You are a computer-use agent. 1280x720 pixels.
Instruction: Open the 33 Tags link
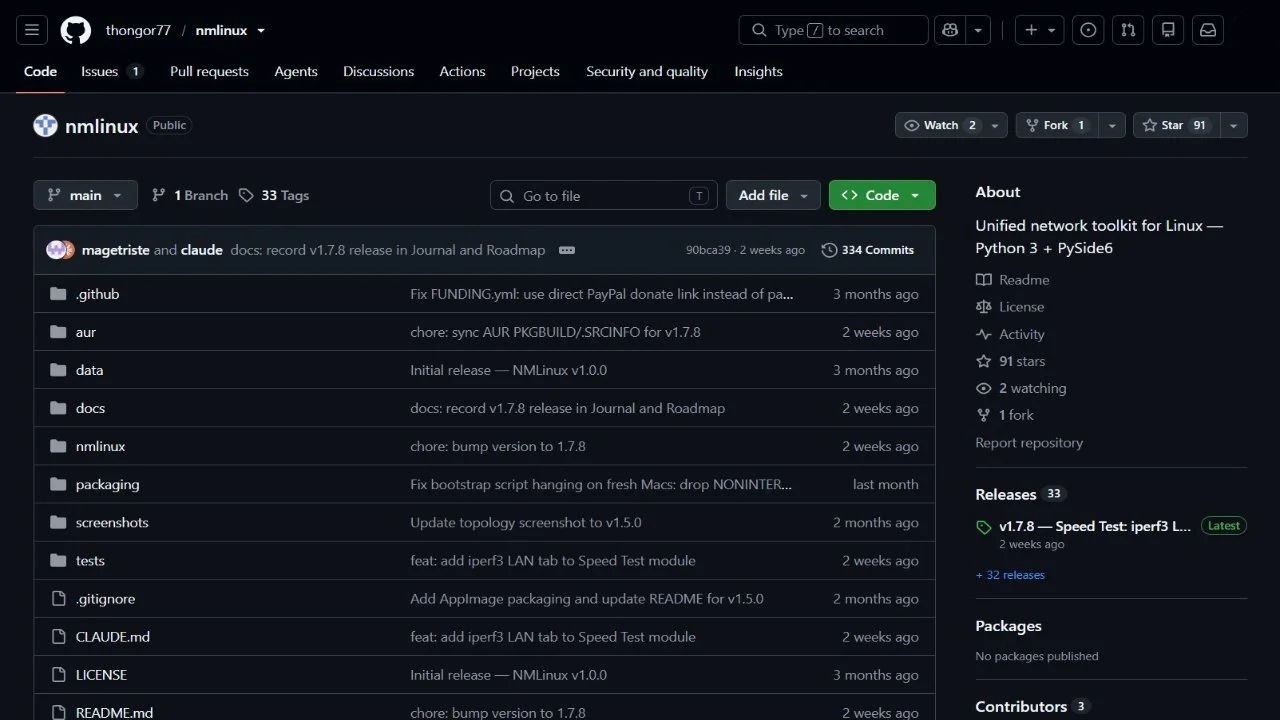pyautogui.click(x=274, y=195)
